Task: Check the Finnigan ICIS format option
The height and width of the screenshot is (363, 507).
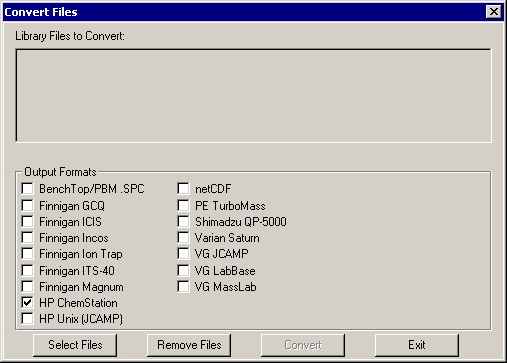Action: point(27,221)
